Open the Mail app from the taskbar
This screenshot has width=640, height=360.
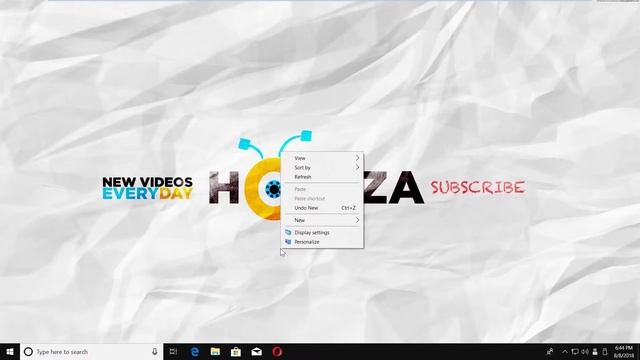(x=256, y=351)
